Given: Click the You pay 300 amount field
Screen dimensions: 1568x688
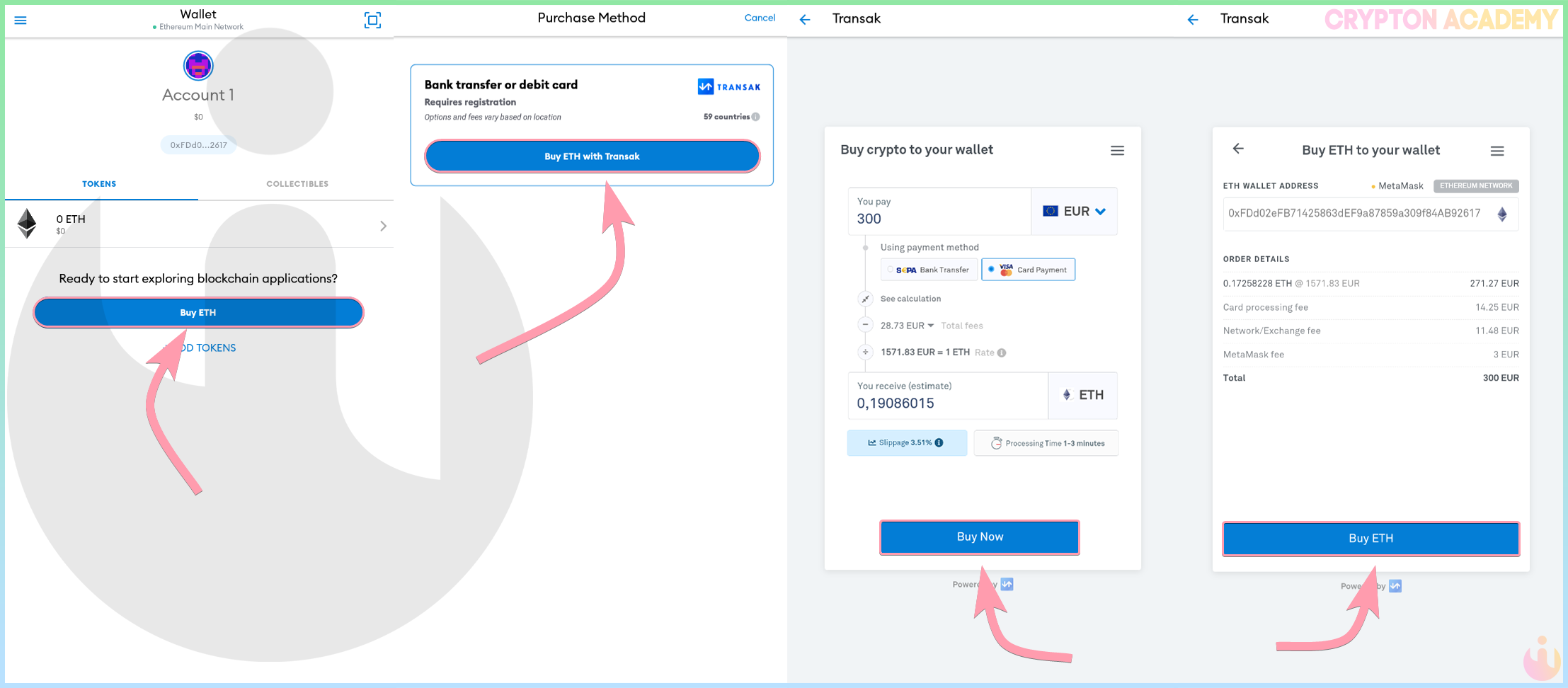Looking at the screenshot, I should click(x=939, y=211).
